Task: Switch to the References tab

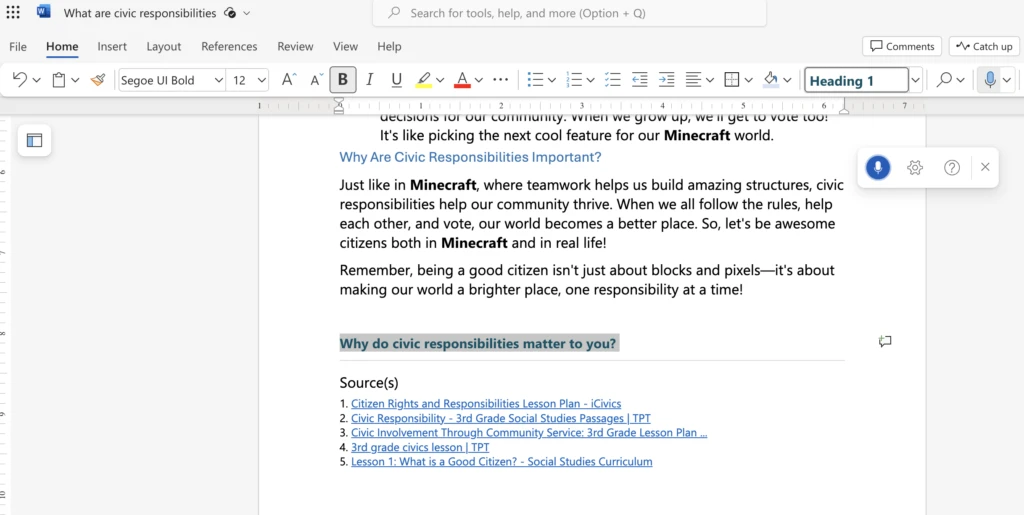Action: [229, 46]
